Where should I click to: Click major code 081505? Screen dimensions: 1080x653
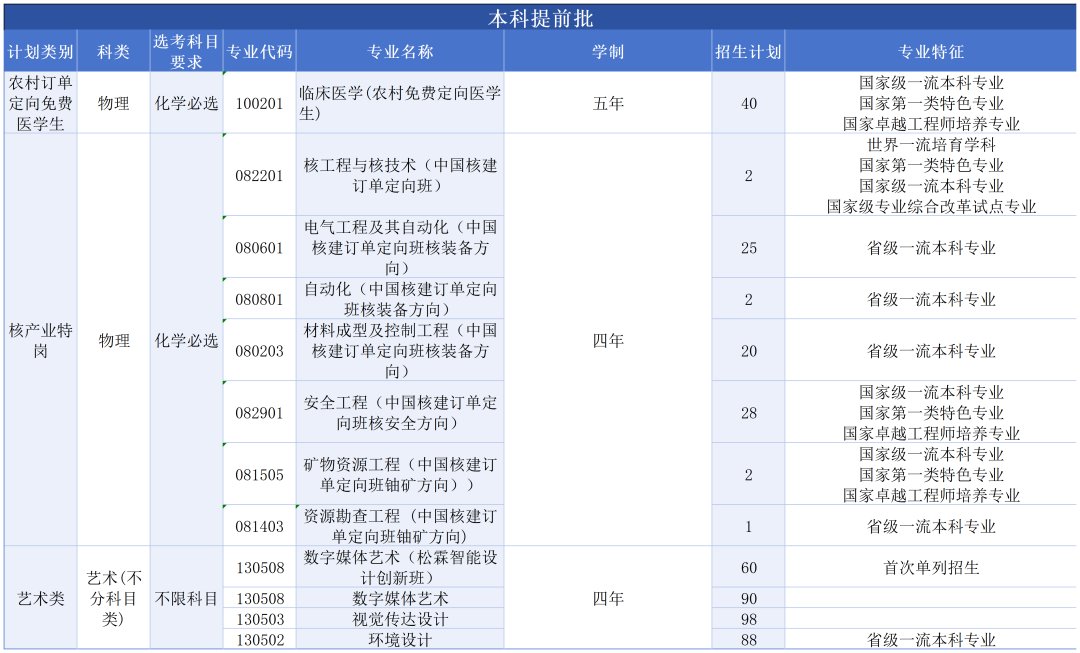260,475
